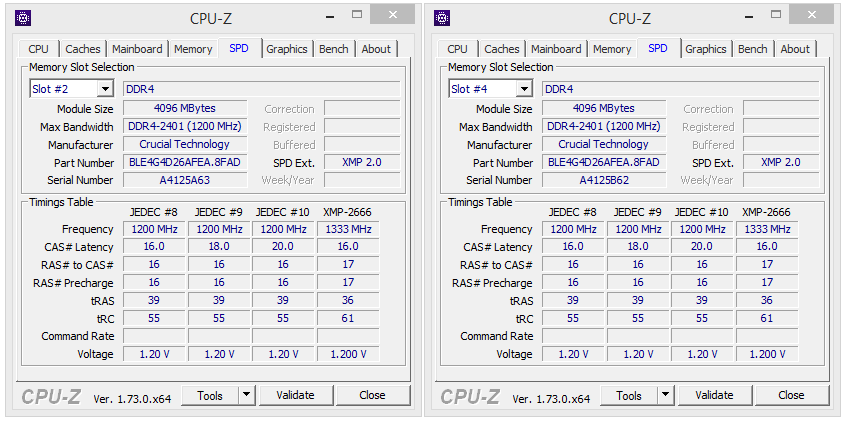Viewport: 846px width, 422px height.
Task: Click JEDEC #8 Command Rate field in left window
Action: (154, 336)
